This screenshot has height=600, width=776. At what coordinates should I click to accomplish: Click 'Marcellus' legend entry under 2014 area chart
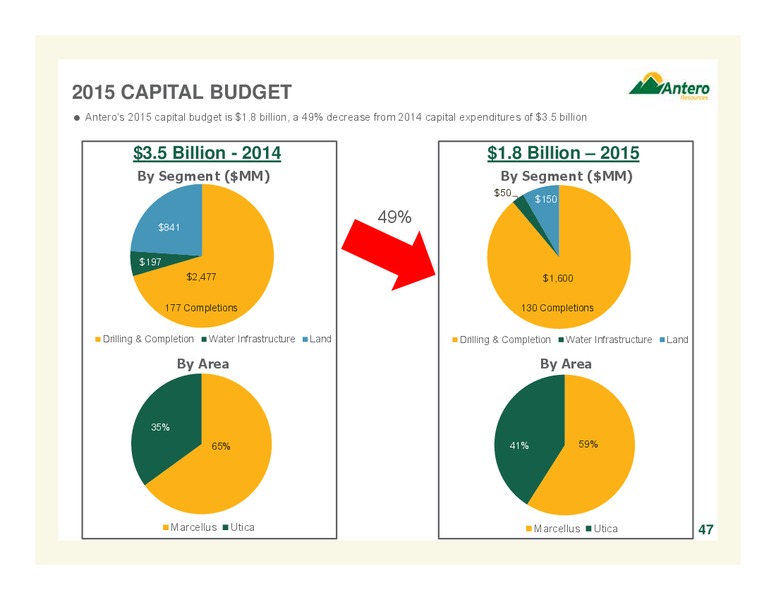pyautogui.click(x=190, y=527)
